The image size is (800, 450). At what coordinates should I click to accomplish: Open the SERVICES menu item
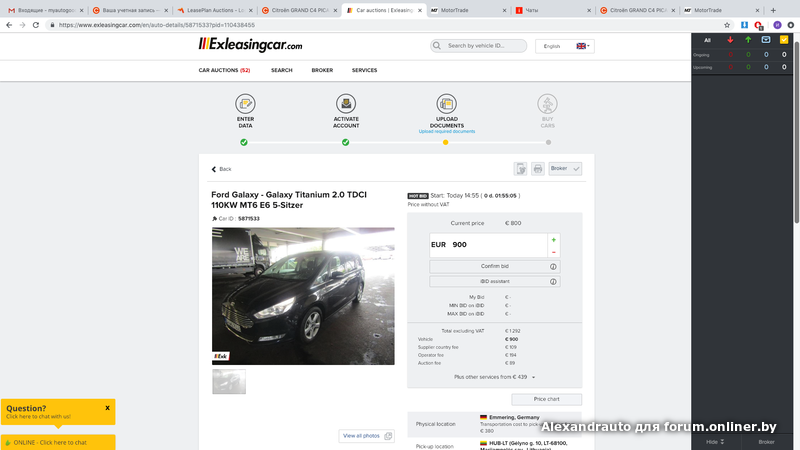pos(364,70)
